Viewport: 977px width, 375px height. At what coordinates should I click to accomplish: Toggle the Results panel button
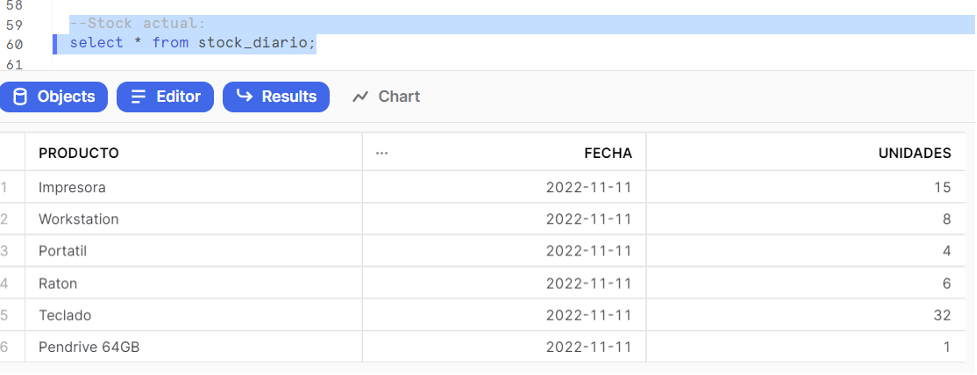pos(276,97)
